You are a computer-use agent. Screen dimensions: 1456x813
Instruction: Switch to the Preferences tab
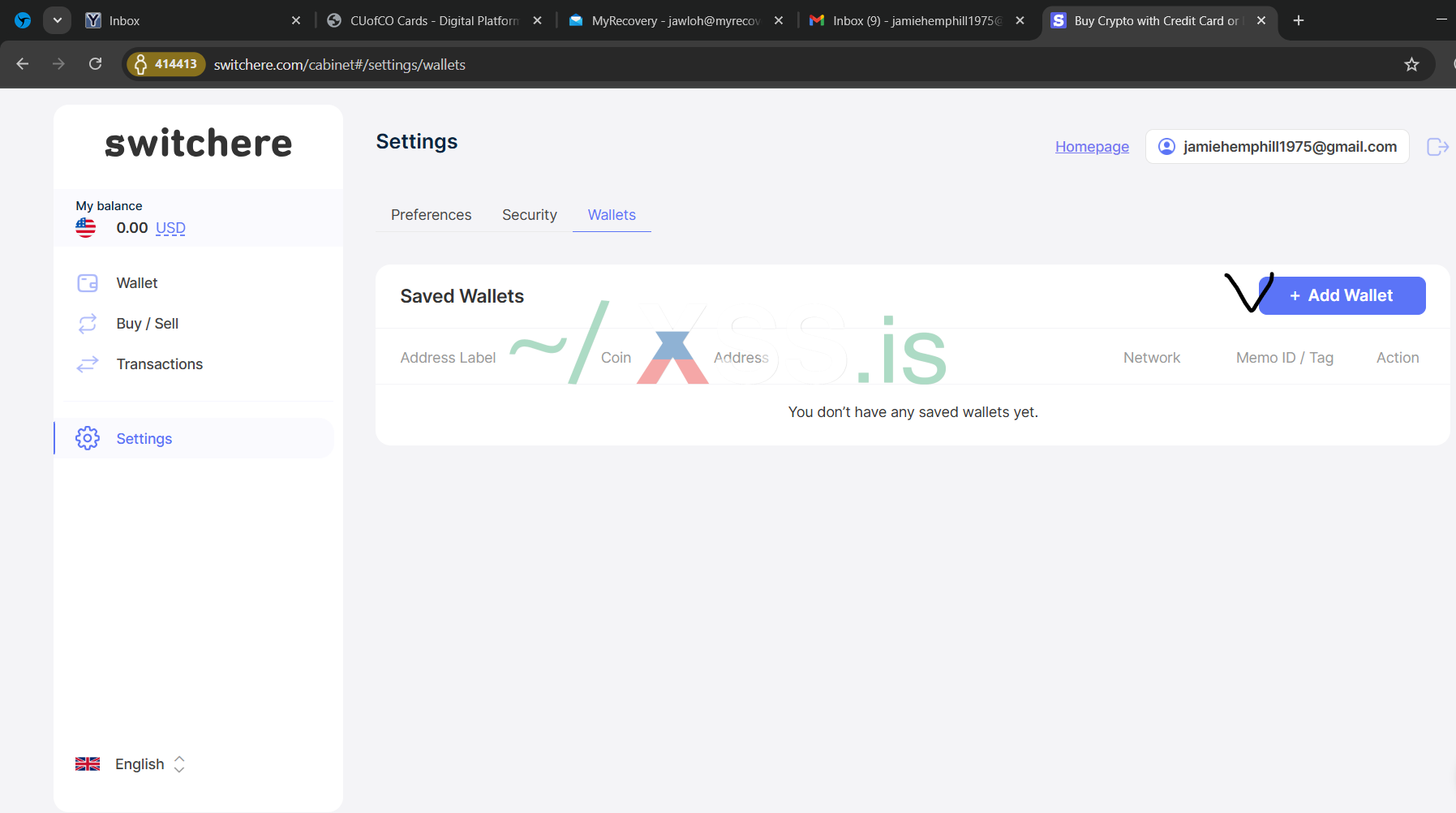(x=431, y=215)
